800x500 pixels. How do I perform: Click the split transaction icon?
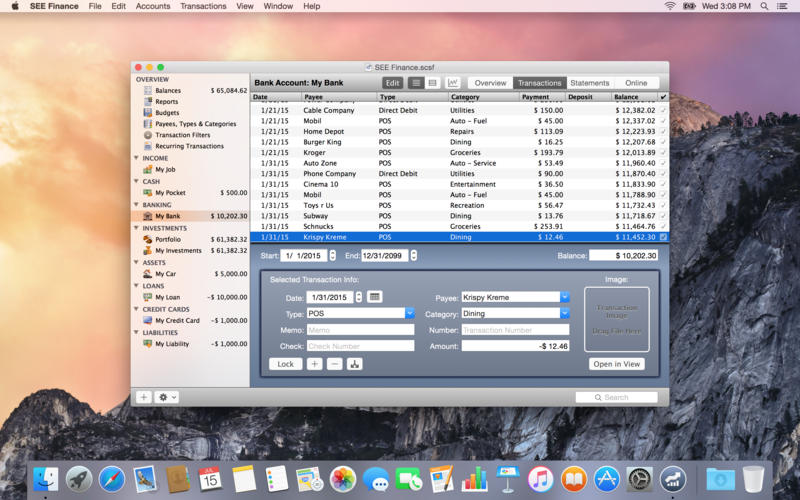tap(354, 364)
